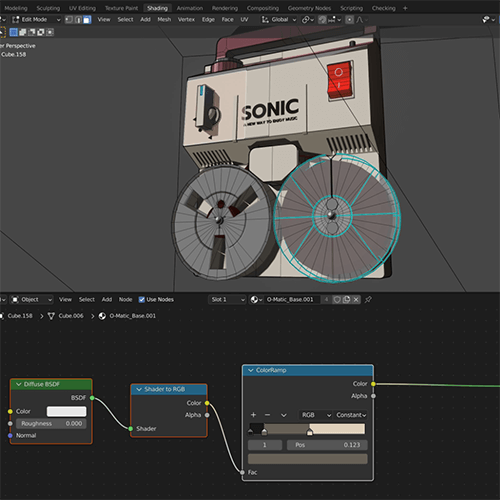This screenshot has height=500, width=500.
Task: Open node editor Add menu
Action: 107,299
